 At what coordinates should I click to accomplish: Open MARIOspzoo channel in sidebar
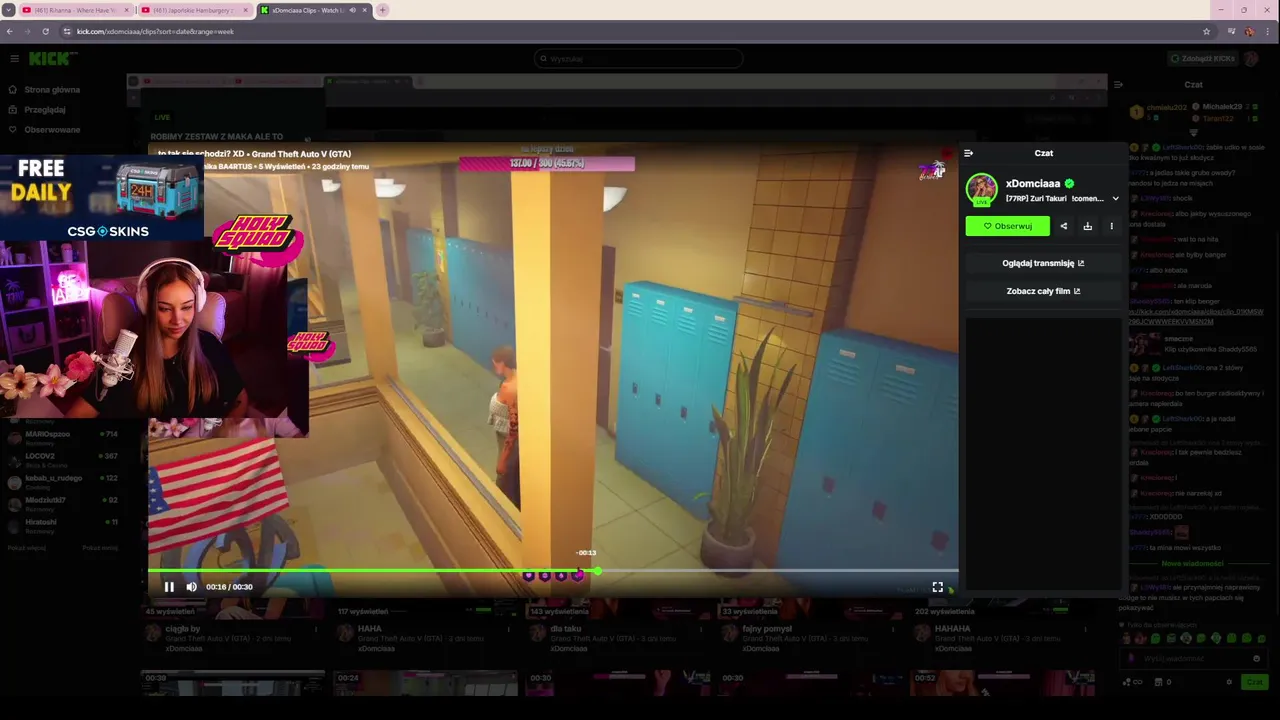pos(62,436)
